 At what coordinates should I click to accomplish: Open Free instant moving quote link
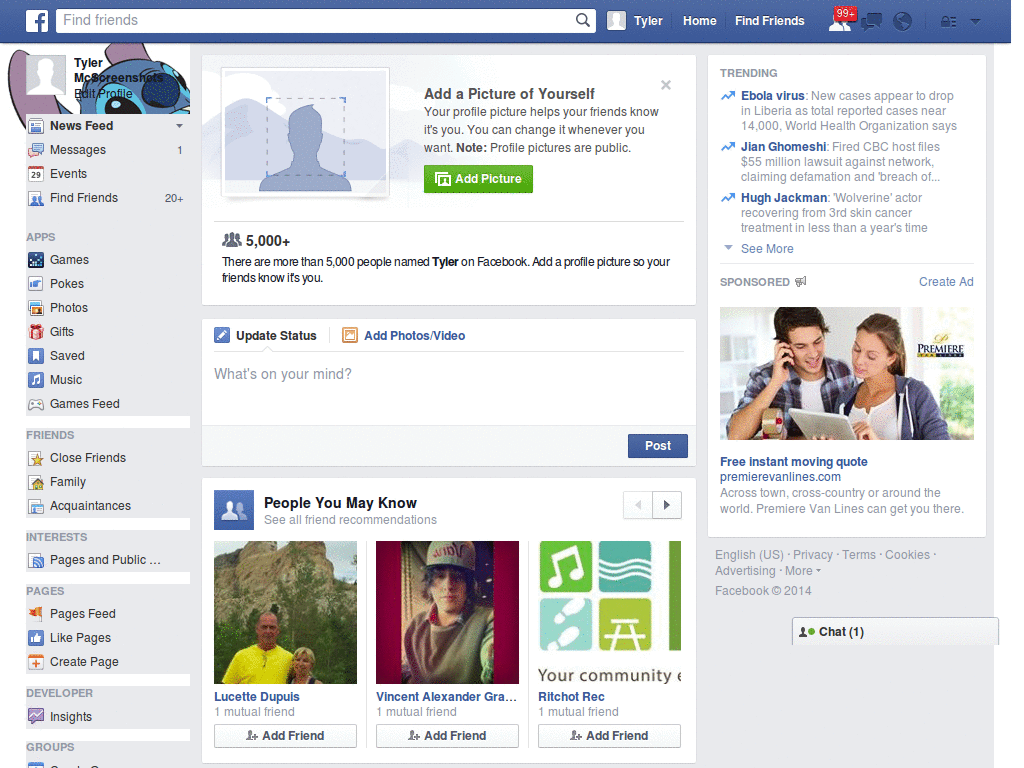(x=793, y=462)
